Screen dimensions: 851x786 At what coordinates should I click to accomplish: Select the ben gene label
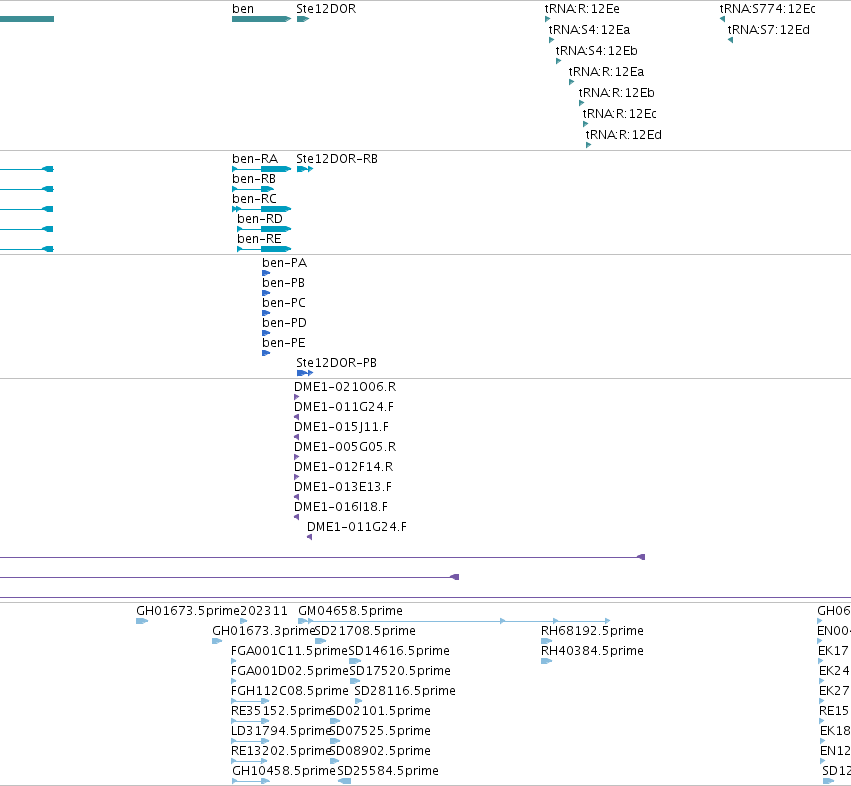click(x=243, y=9)
